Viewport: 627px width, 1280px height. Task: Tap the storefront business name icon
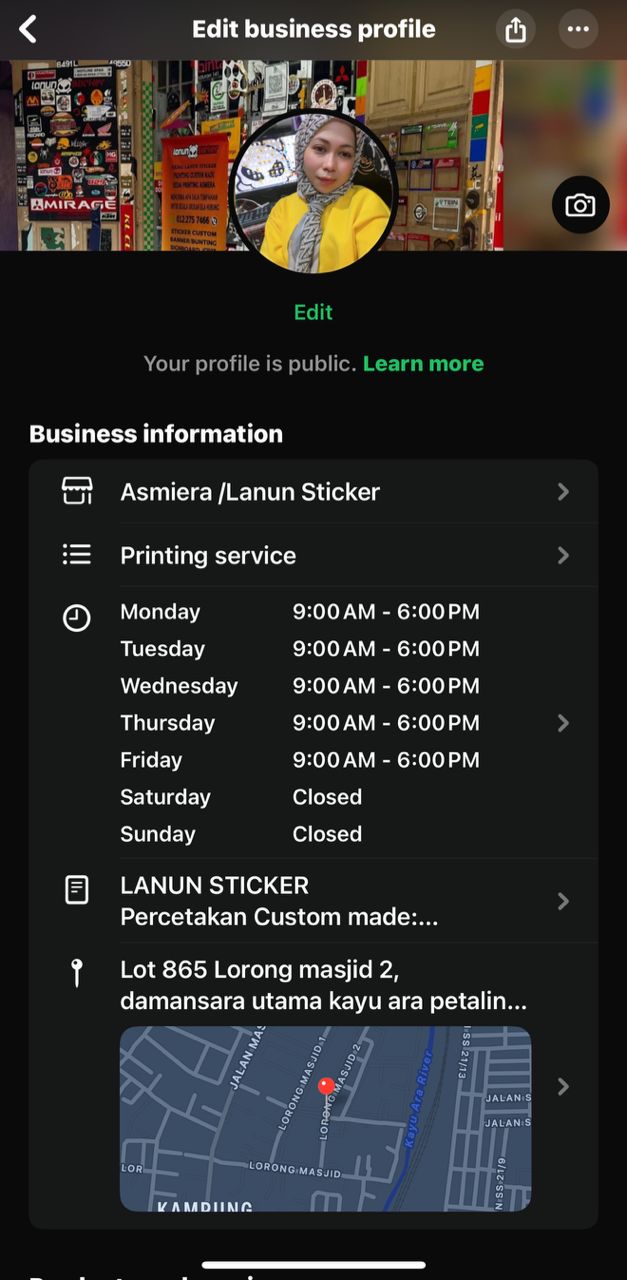[77, 491]
